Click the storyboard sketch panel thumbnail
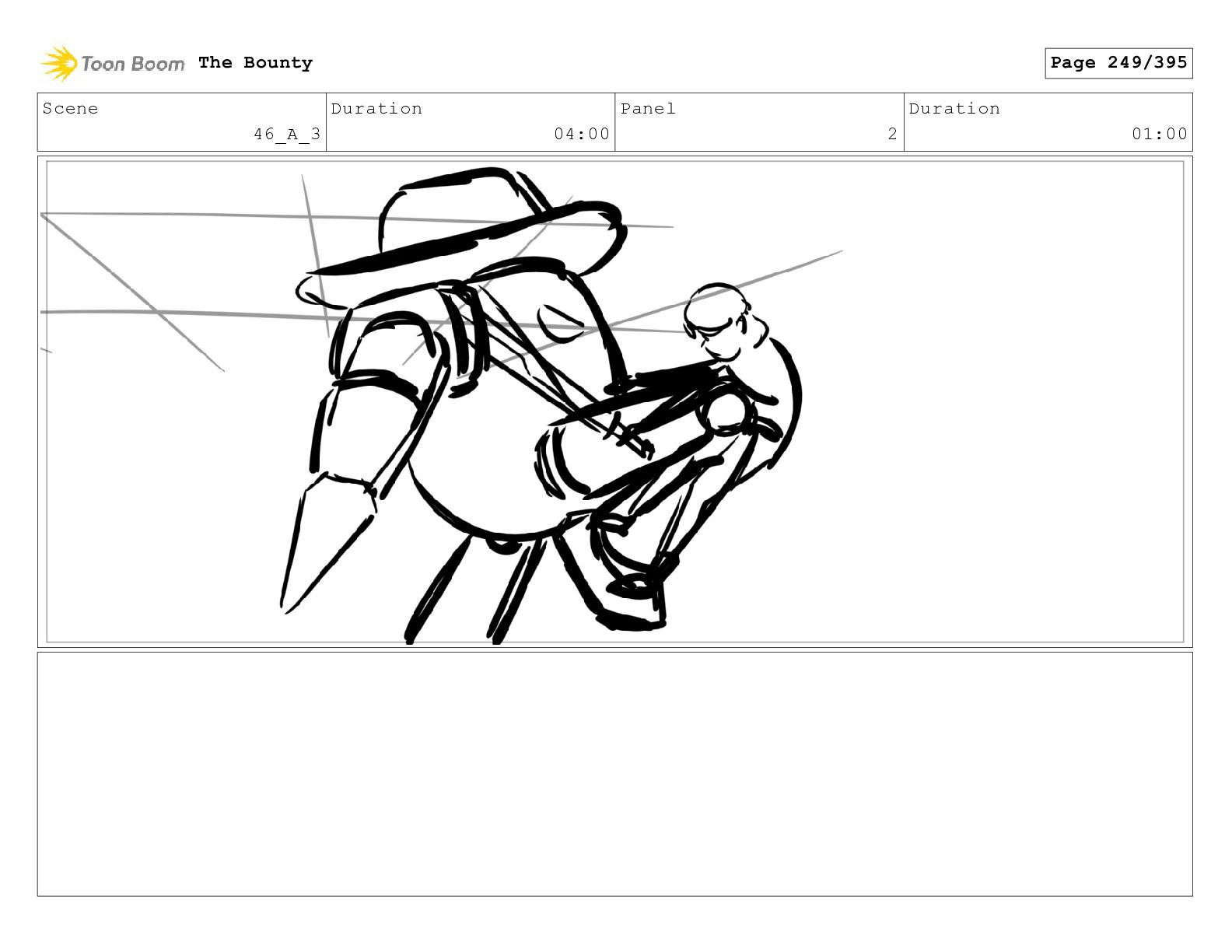The height and width of the screenshot is (952, 1232). pos(615,401)
